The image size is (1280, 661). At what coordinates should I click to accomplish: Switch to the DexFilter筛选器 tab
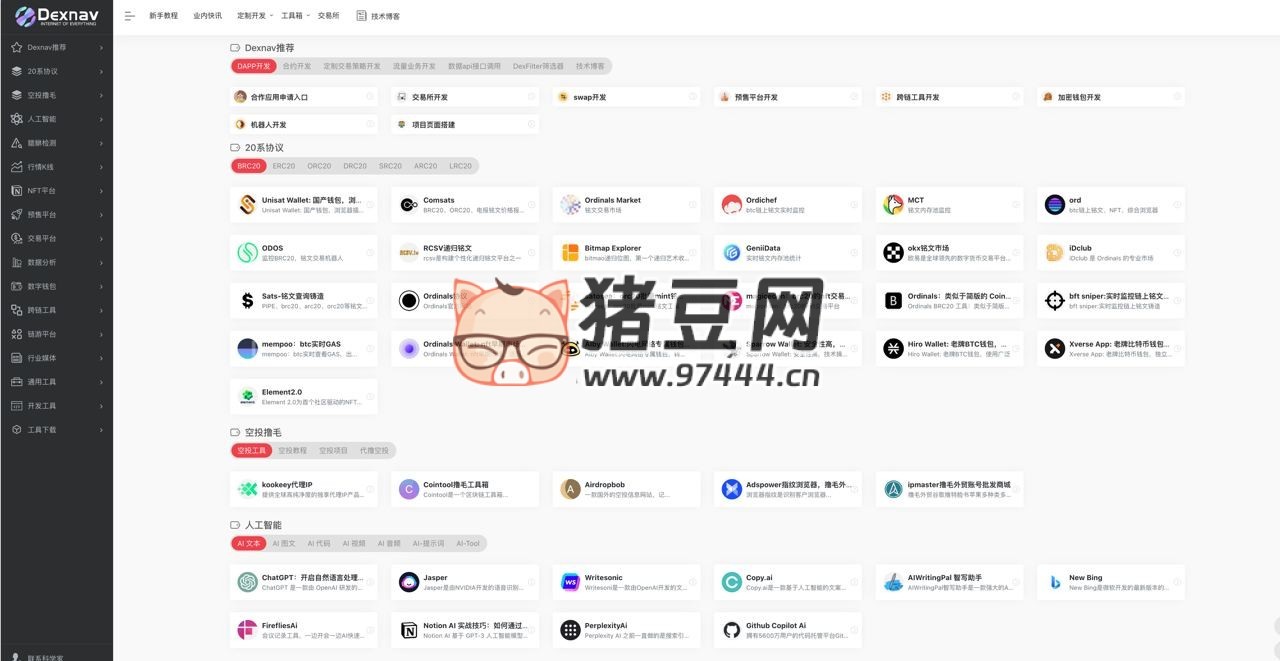point(538,66)
